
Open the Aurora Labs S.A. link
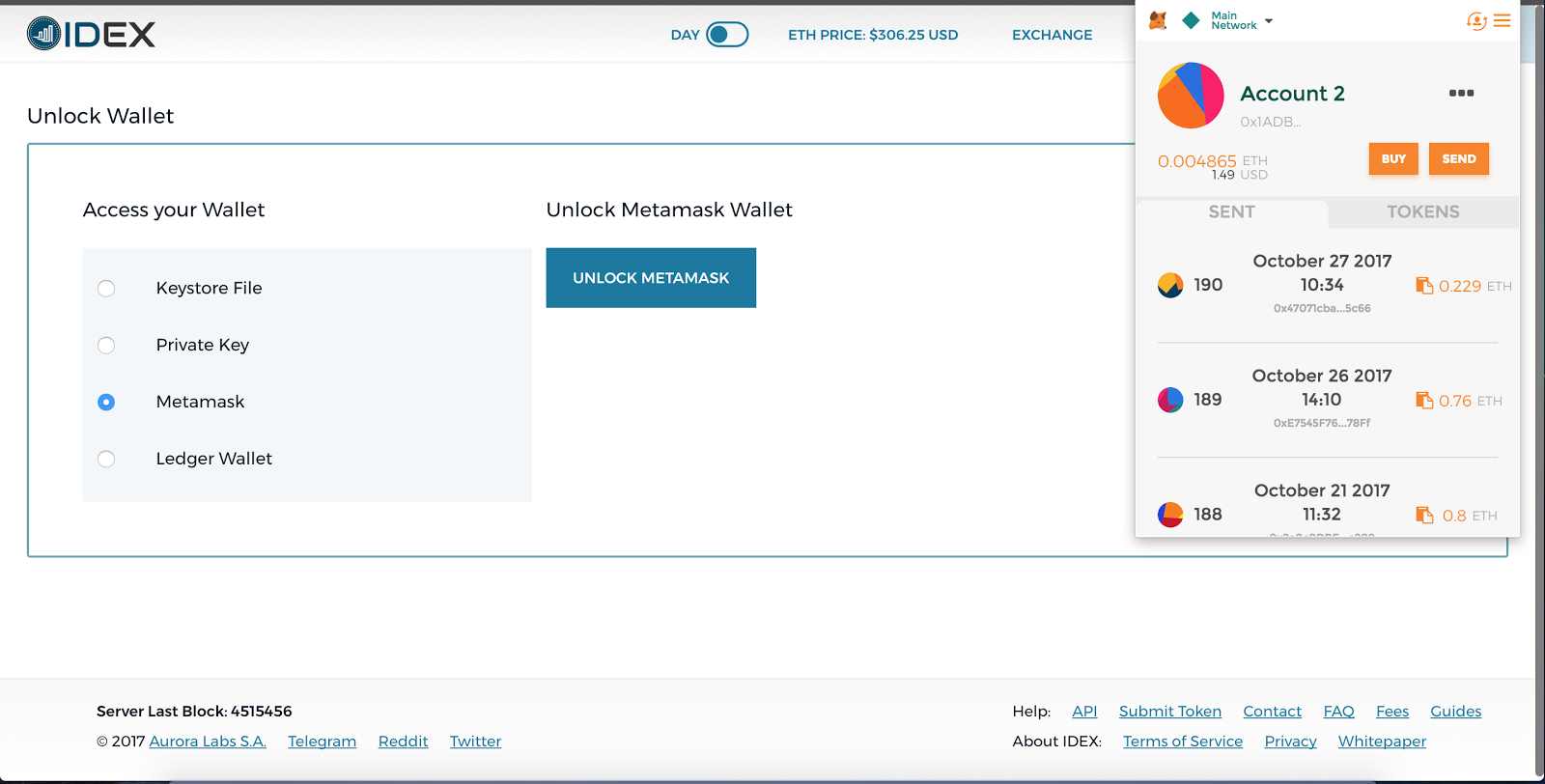click(208, 742)
